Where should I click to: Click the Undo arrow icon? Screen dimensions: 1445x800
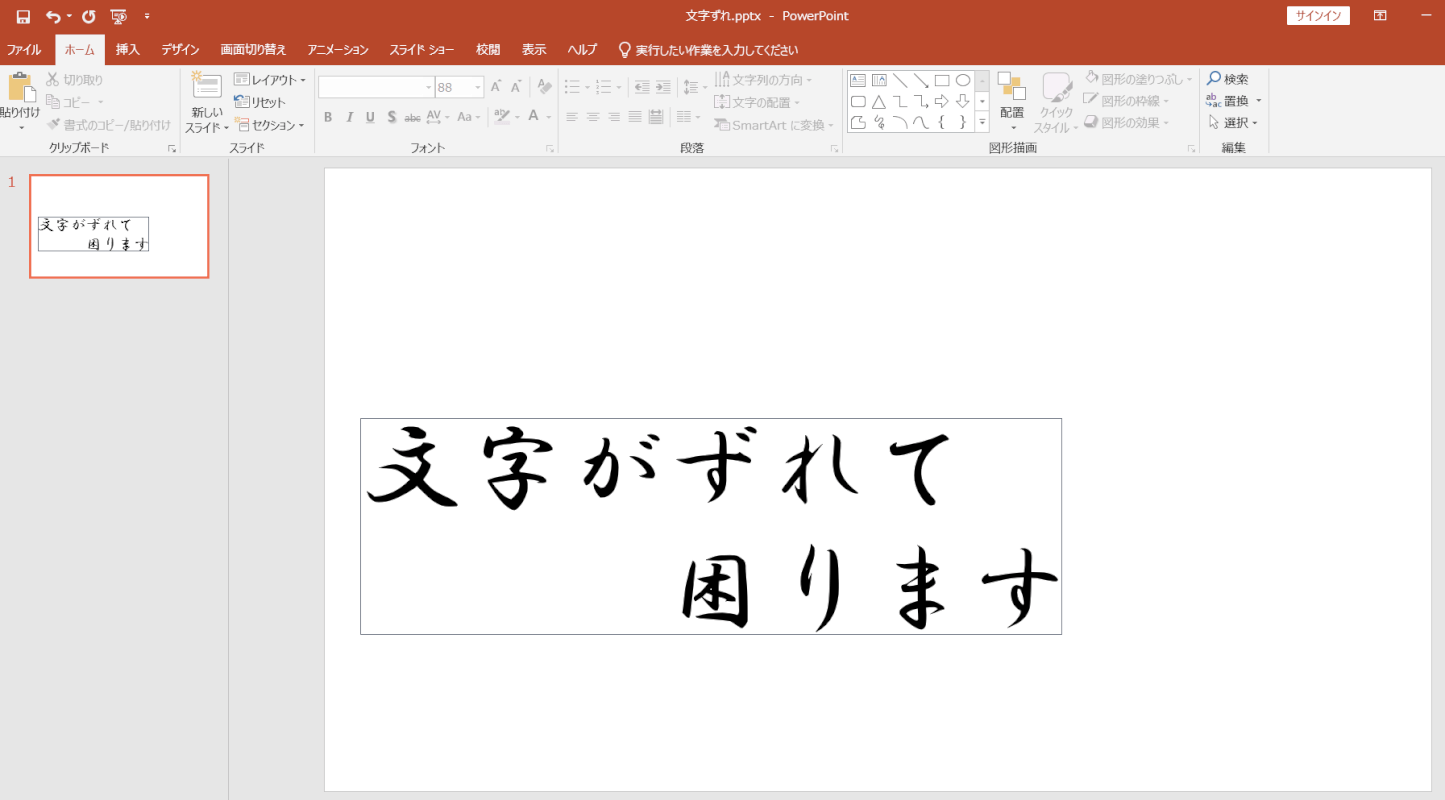54,16
